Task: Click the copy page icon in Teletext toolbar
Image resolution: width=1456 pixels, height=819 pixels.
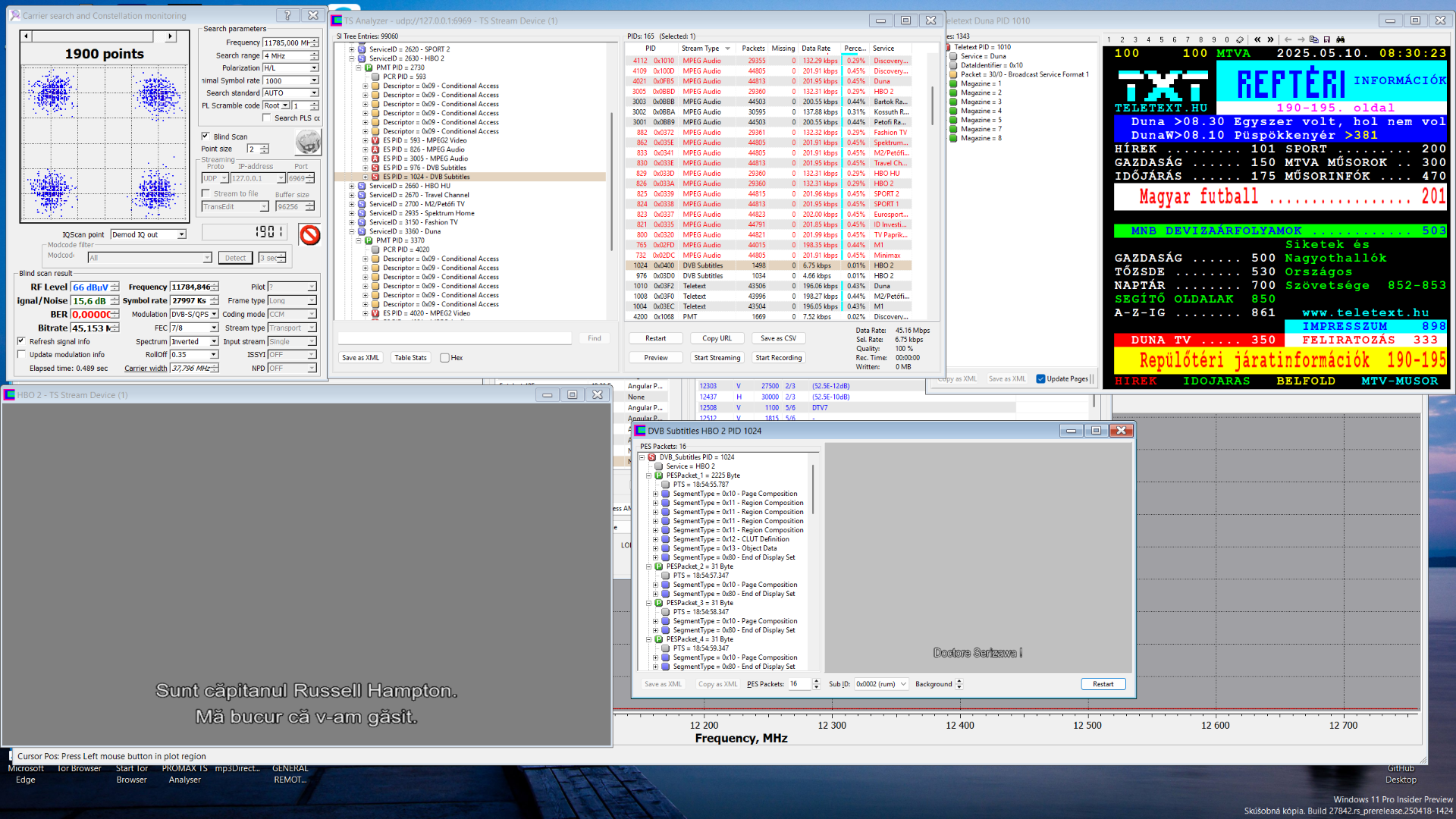Action: pyautogui.click(x=1314, y=39)
